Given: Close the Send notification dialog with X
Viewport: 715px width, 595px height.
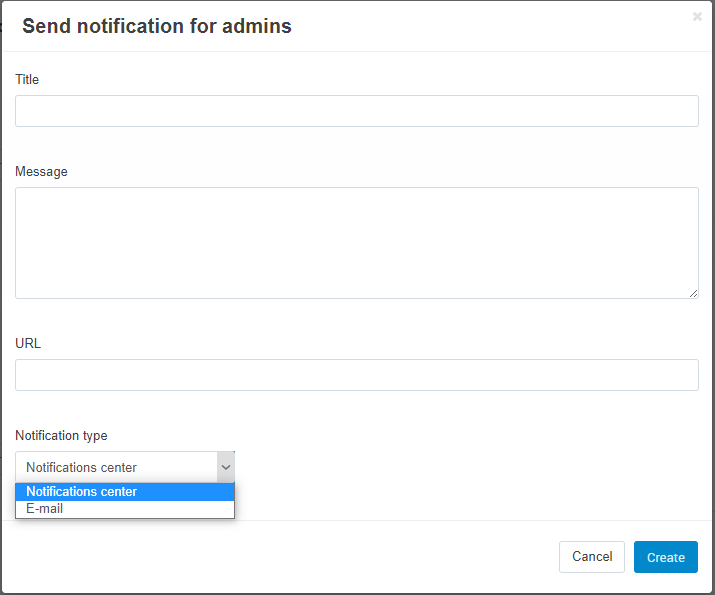Looking at the screenshot, I should tap(697, 17).
